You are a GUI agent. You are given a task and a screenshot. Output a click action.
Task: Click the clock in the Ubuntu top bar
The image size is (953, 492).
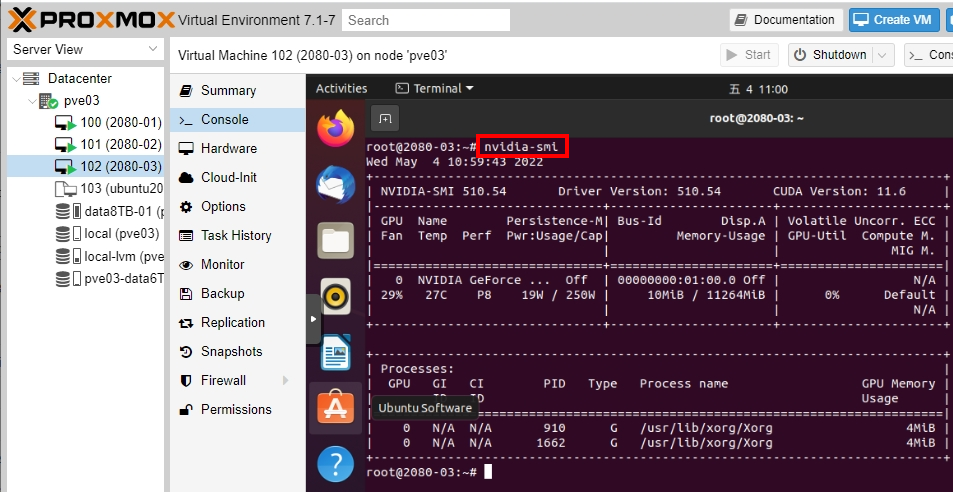click(759, 89)
